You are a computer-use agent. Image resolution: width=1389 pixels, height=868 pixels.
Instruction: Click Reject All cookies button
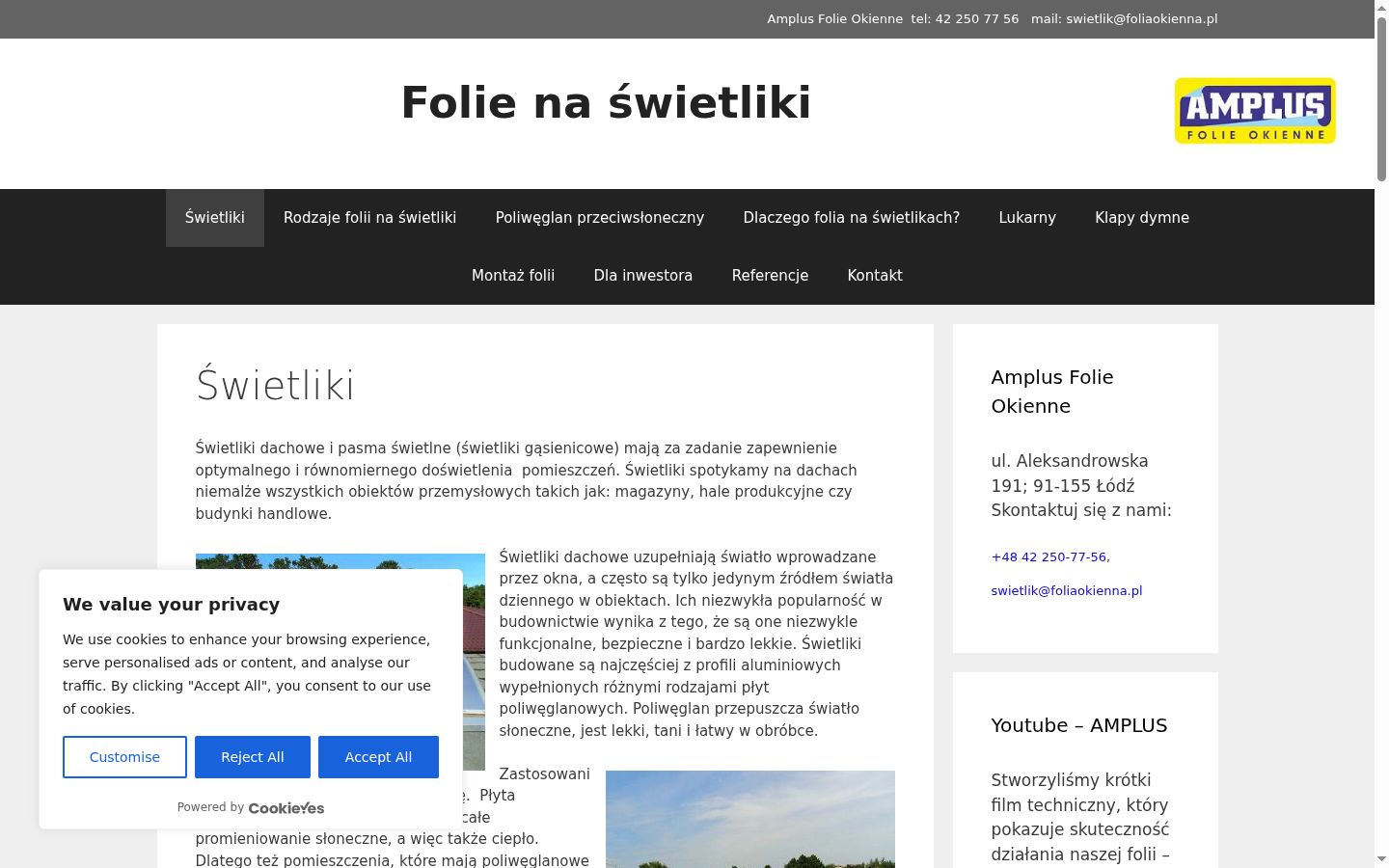pos(253,757)
